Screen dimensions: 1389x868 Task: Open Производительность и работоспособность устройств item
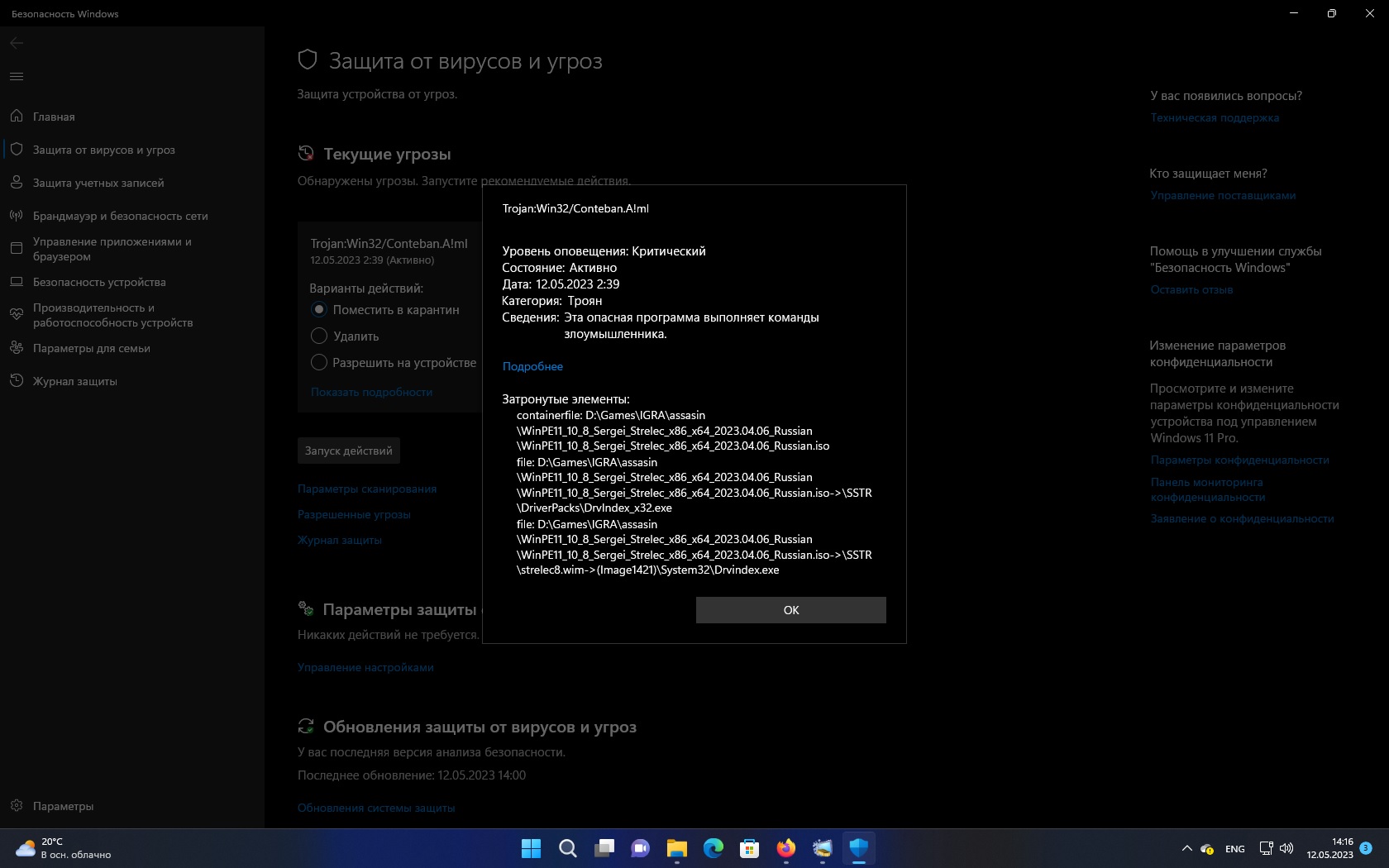(x=132, y=315)
